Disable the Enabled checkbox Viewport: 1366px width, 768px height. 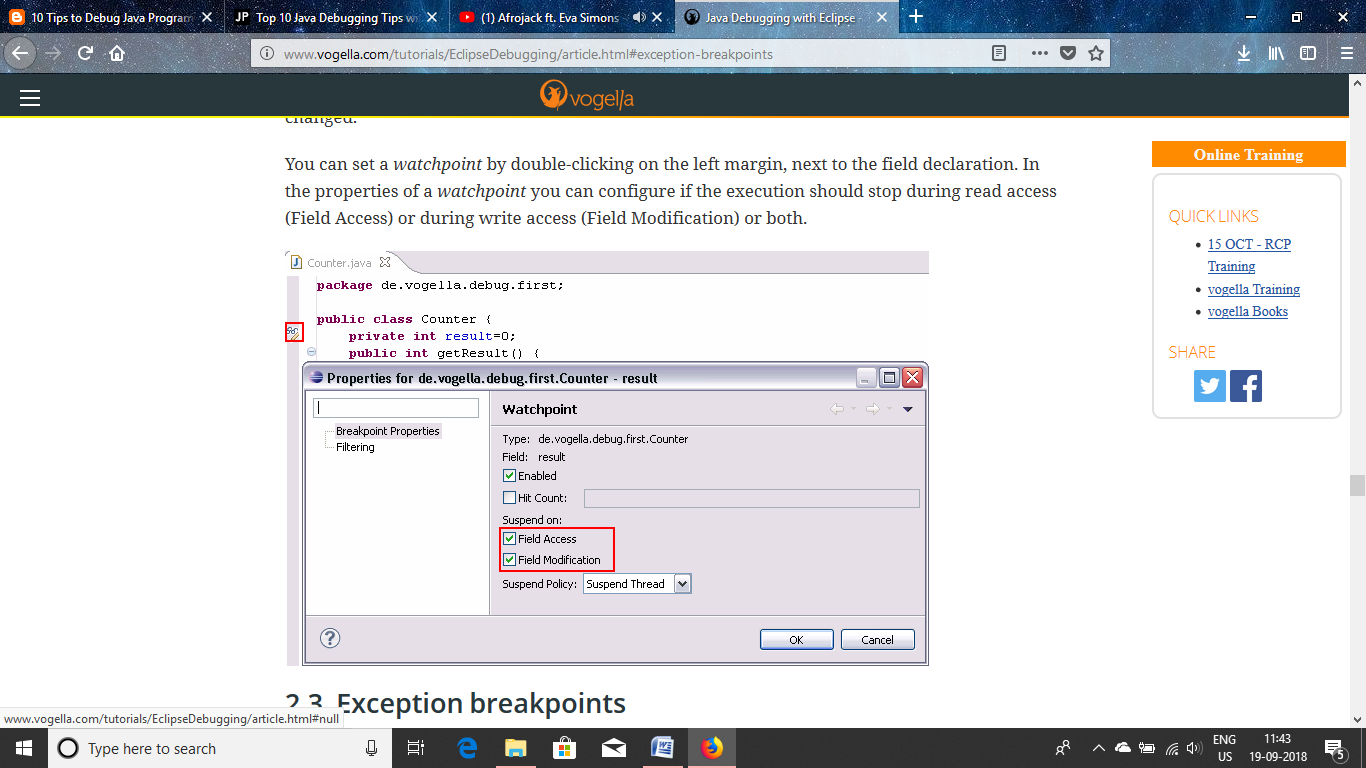pyautogui.click(x=509, y=475)
